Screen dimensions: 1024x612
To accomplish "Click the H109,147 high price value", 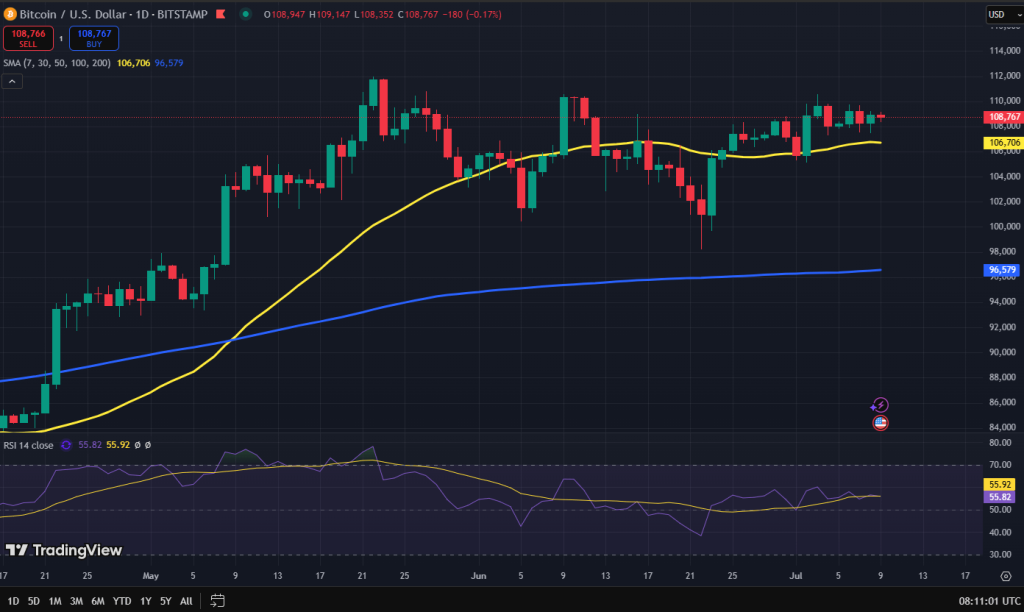I will tap(330, 14).
